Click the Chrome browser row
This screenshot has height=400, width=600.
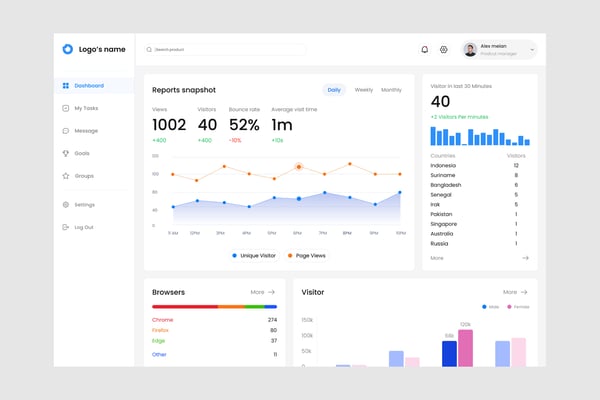tap(214, 320)
